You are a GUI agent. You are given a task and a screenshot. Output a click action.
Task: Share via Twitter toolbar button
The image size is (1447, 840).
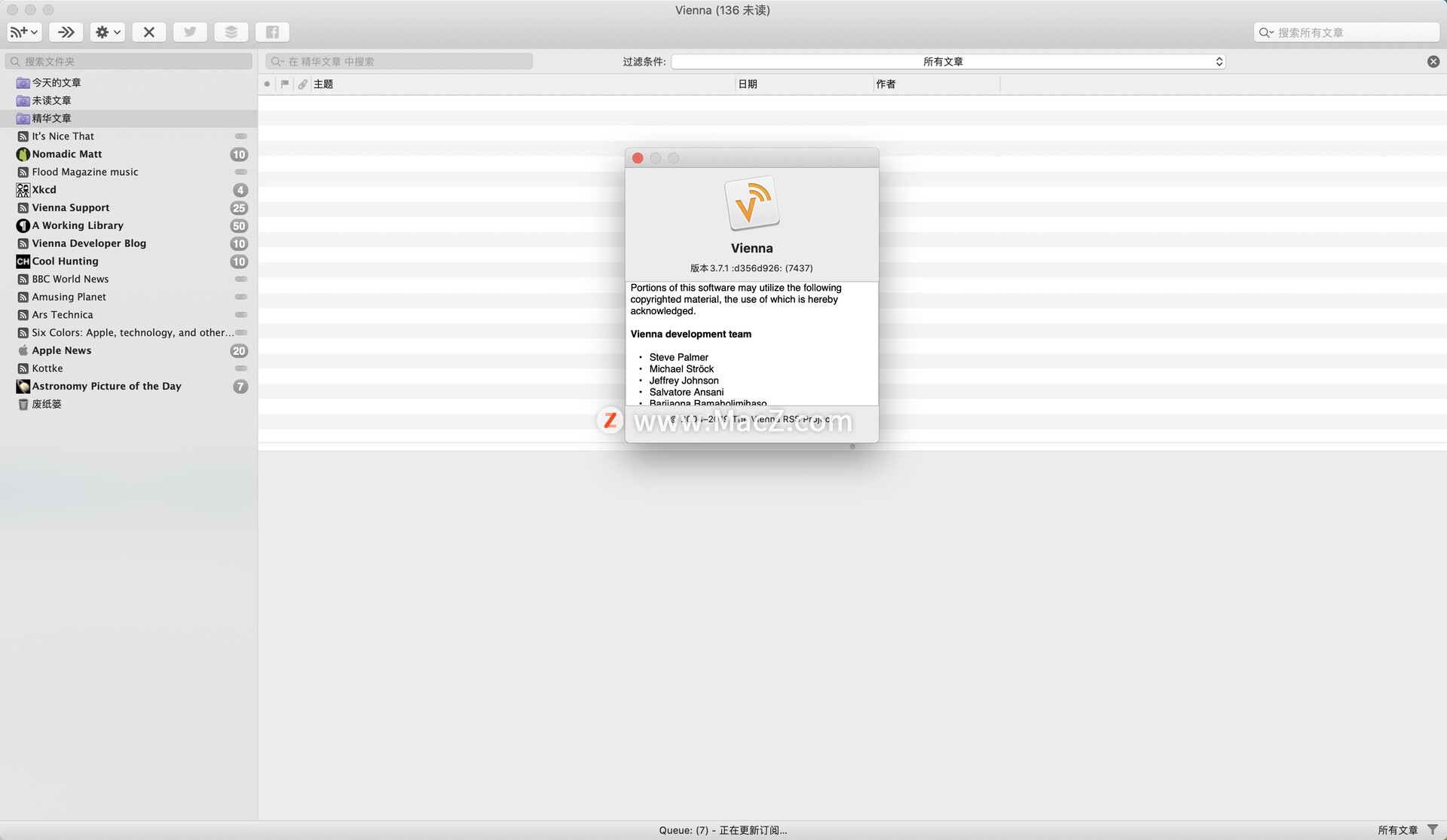190,32
